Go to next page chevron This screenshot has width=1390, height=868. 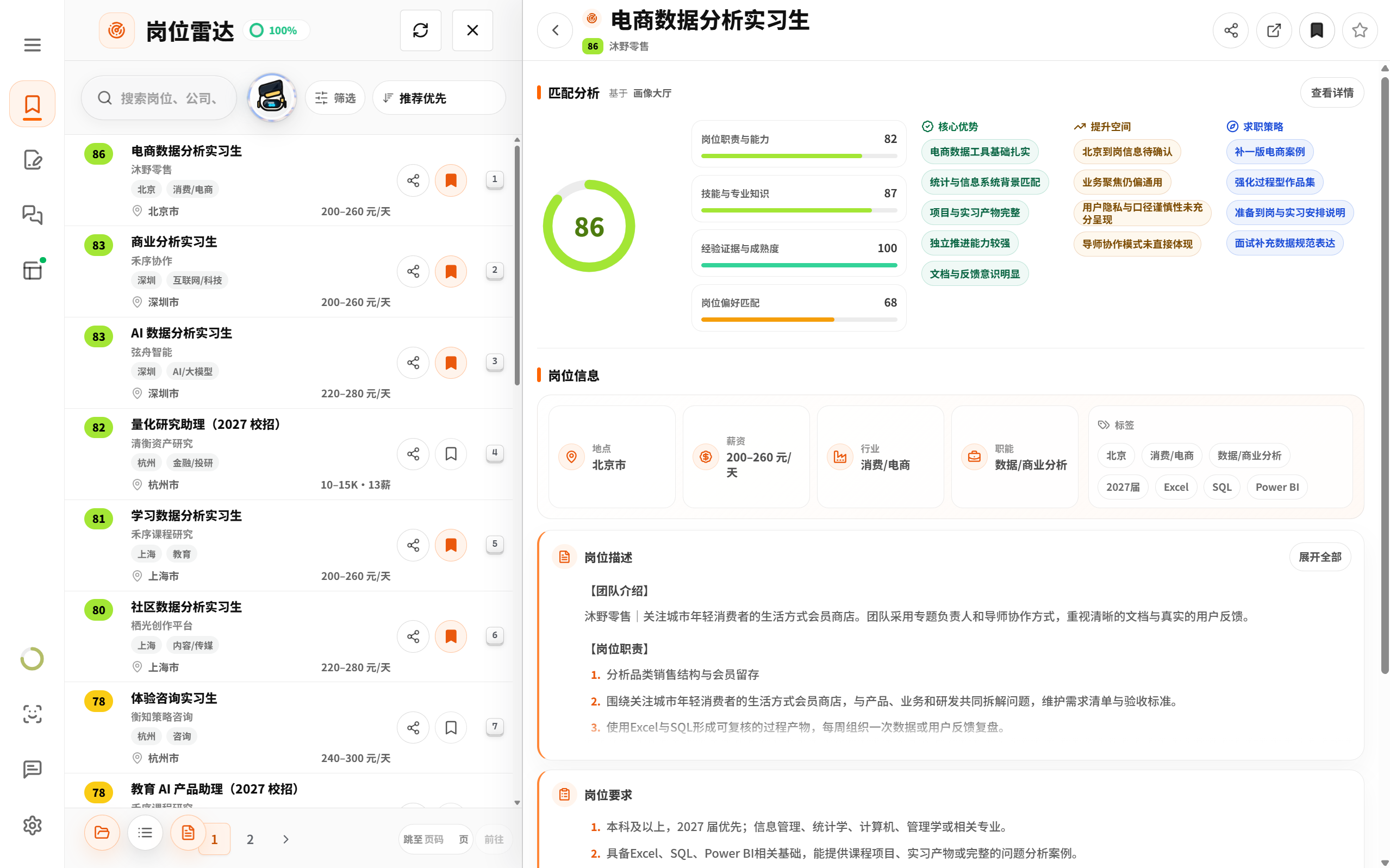point(285,839)
